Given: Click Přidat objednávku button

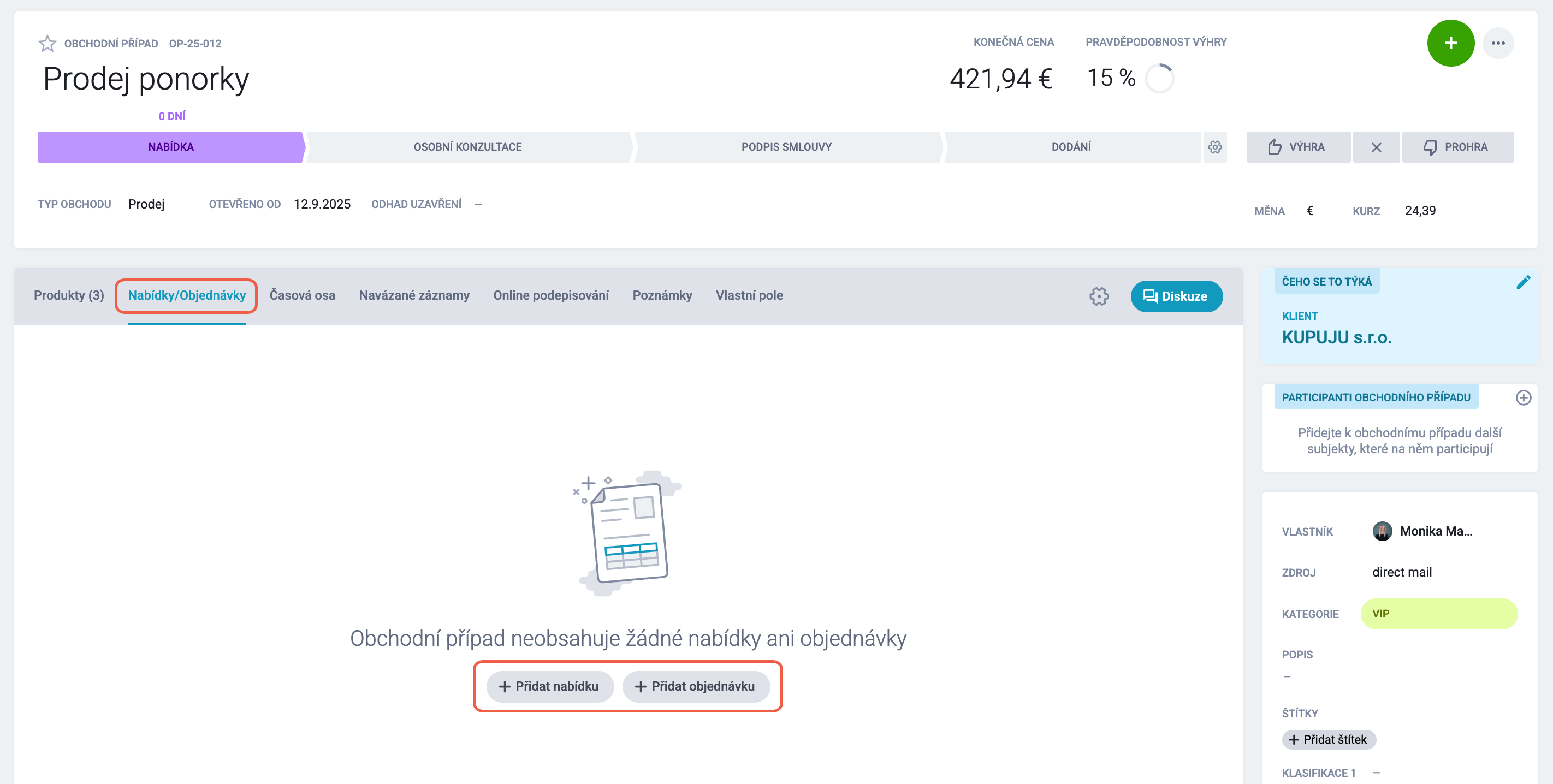Looking at the screenshot, I should click(x=696, y=686).
